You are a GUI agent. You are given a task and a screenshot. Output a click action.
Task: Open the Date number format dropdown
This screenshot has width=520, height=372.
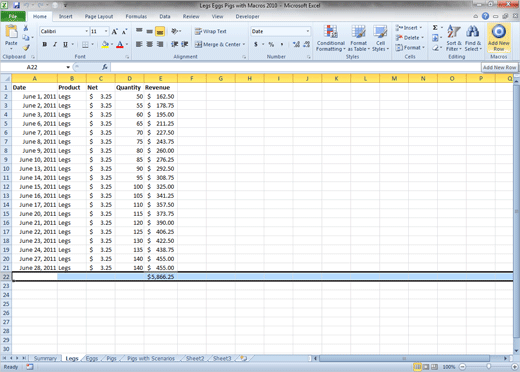point(307,31)
